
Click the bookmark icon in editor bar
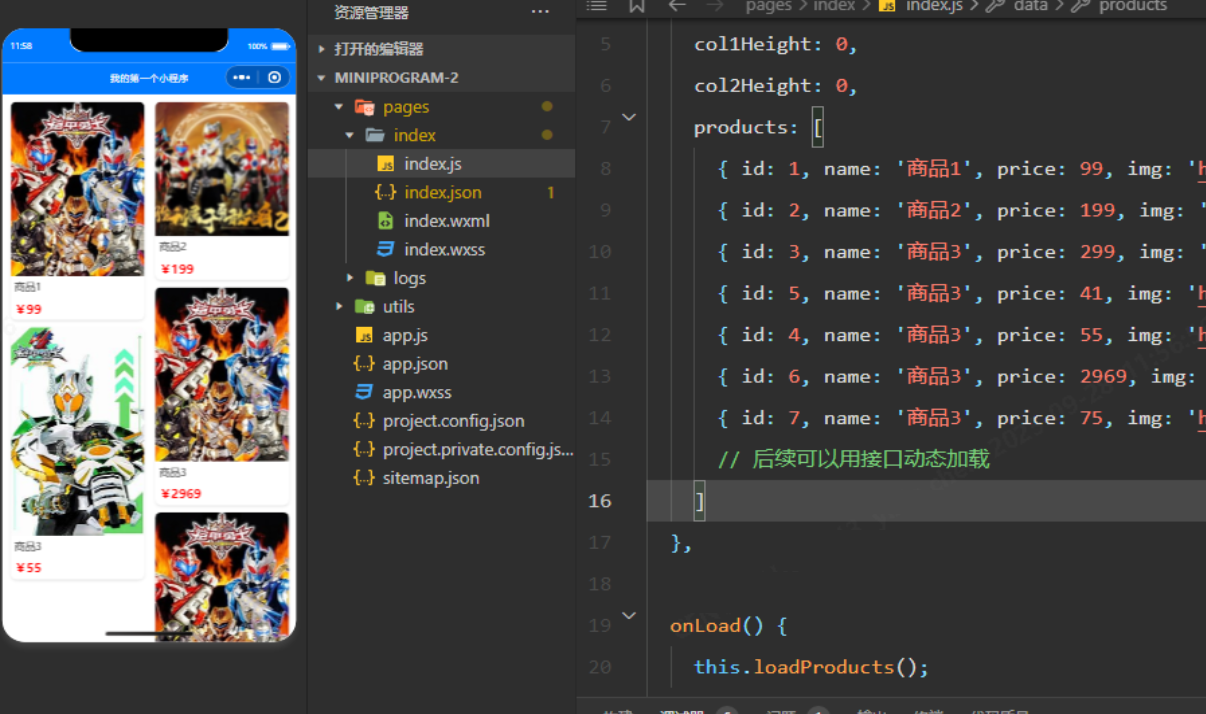point(637,5)
